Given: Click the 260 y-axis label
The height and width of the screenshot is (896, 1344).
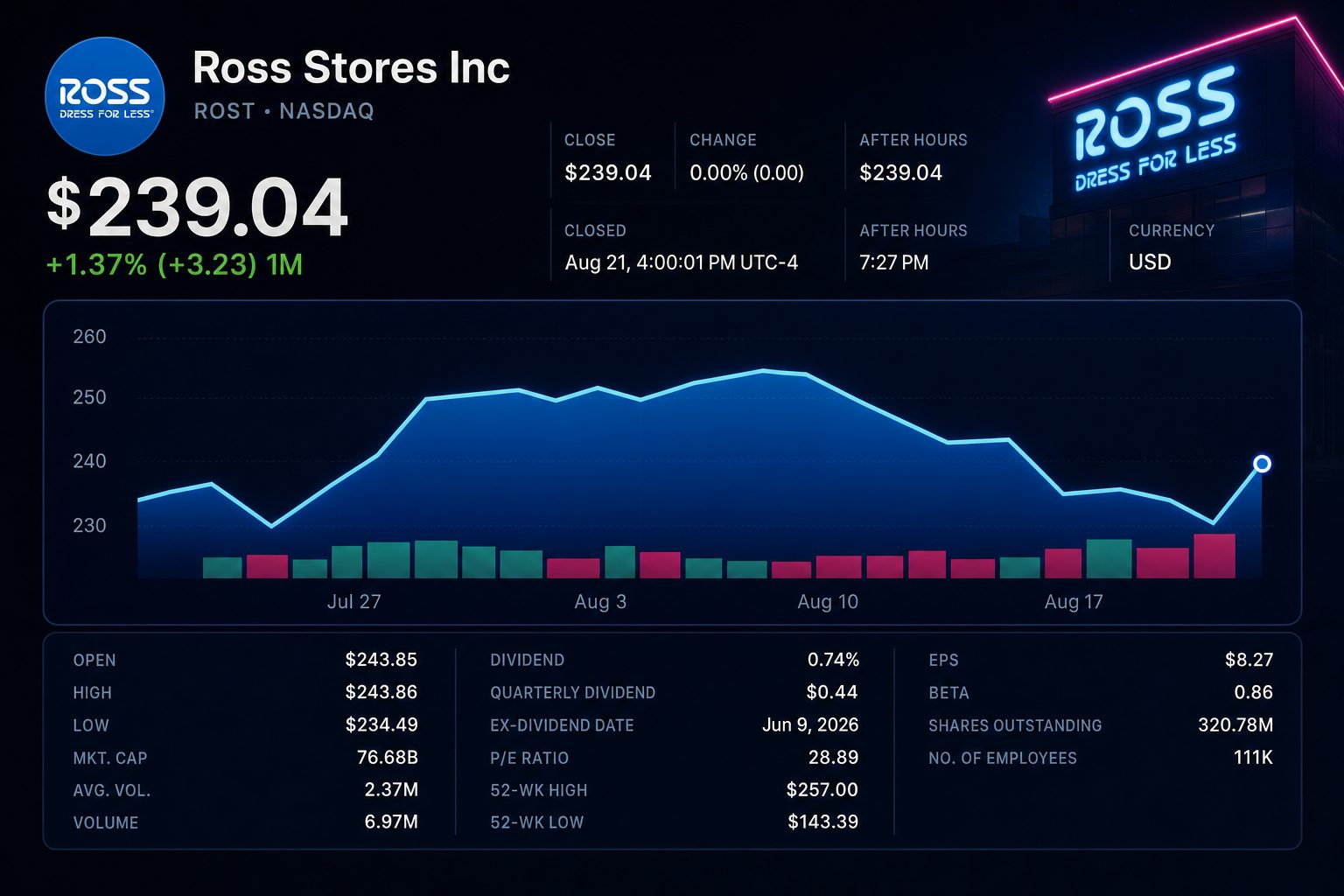Looking at the screenshot, I should (x=89, y=337).
